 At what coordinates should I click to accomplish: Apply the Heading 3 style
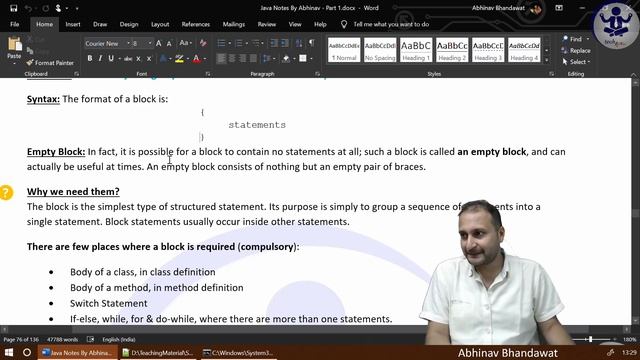[x=488, y=50]
